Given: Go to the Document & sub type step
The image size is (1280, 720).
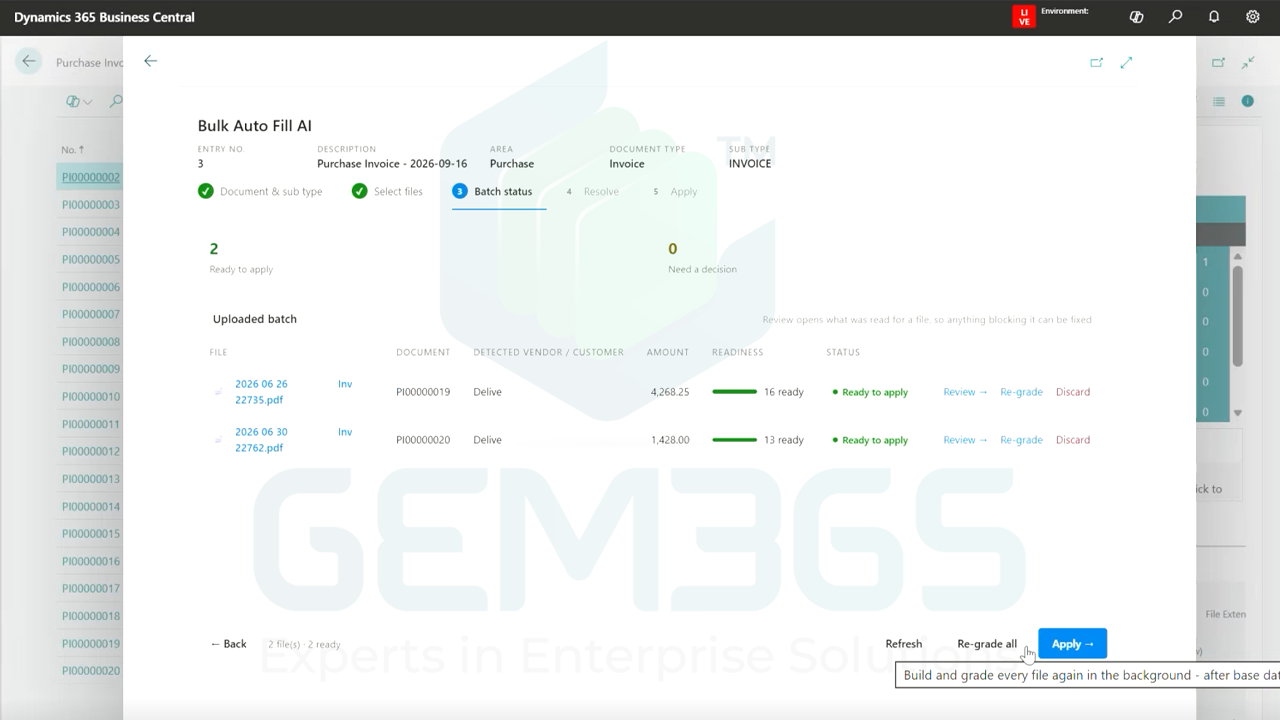Looking at the screenshot, I should (x=260, y=191).
